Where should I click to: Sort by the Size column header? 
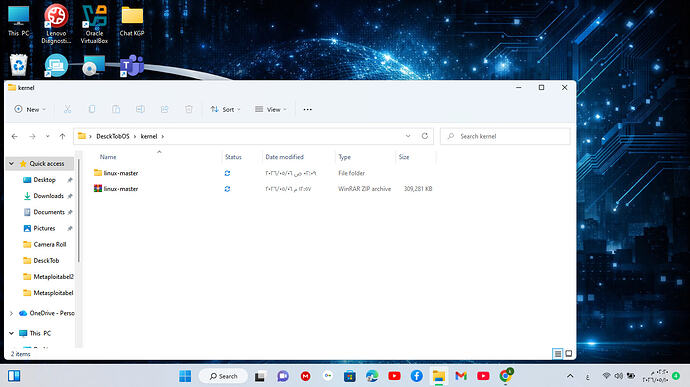(404, 157)
